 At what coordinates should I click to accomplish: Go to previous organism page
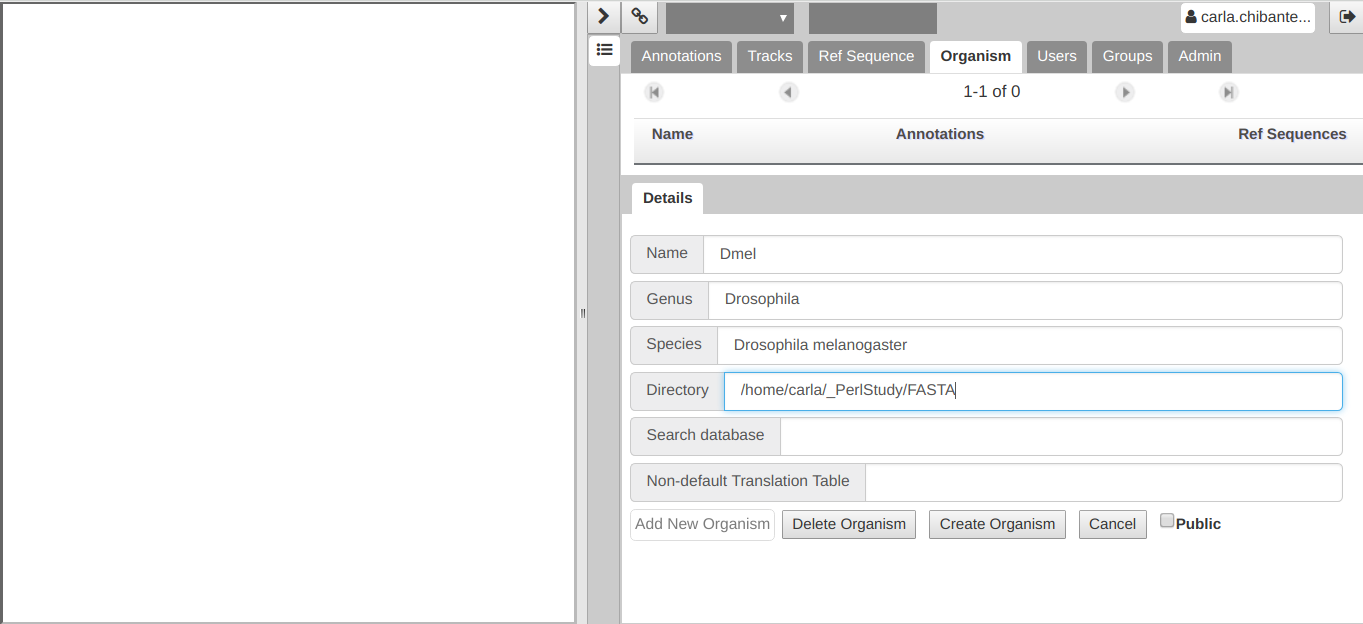coord(788,91)
